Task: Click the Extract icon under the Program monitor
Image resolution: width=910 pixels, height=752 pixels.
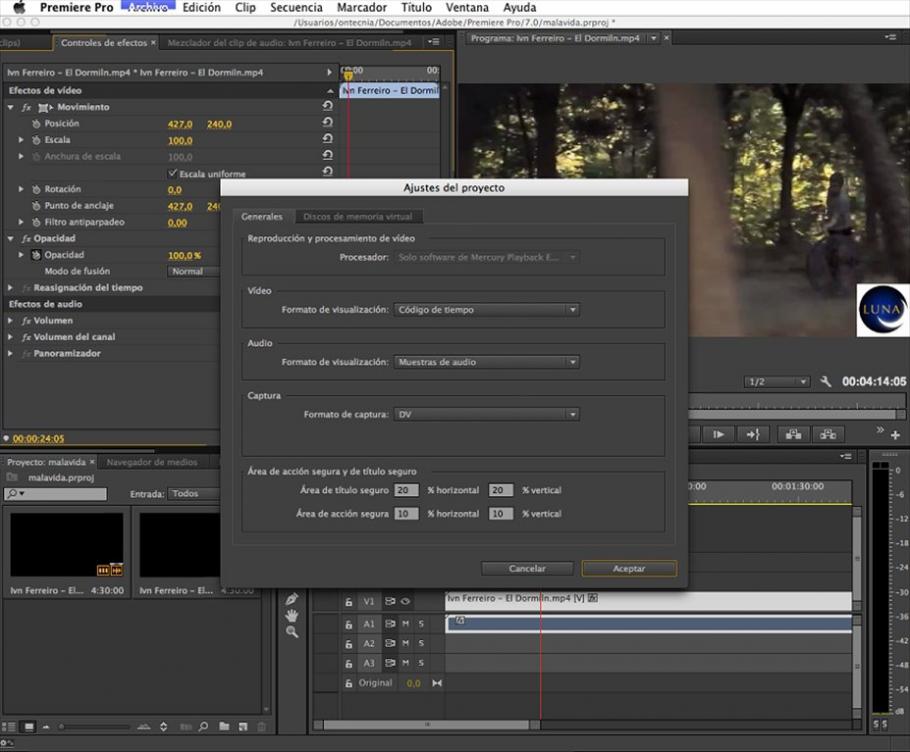Action: [827, 433]
